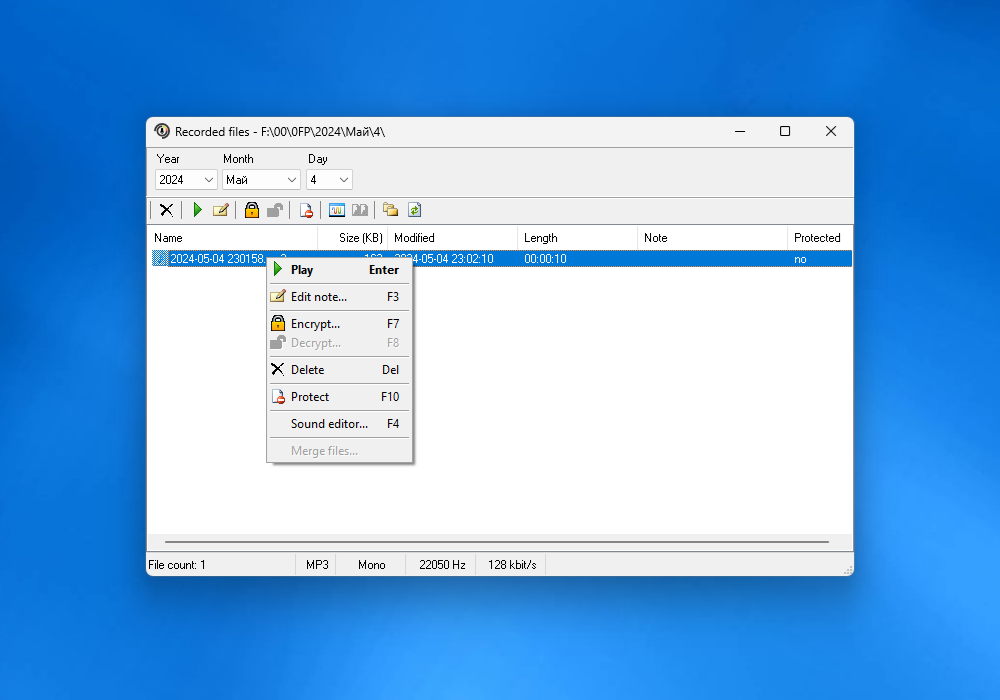The image size is (1000, 700).
Task: Choose Protect in the context menu
Action: (x=340, y=397)
